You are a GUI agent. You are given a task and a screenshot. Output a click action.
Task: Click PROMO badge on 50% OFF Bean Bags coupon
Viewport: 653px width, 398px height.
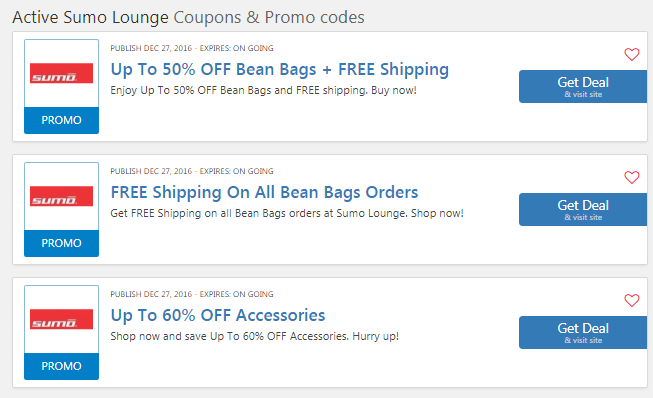[x=61, y=120]
